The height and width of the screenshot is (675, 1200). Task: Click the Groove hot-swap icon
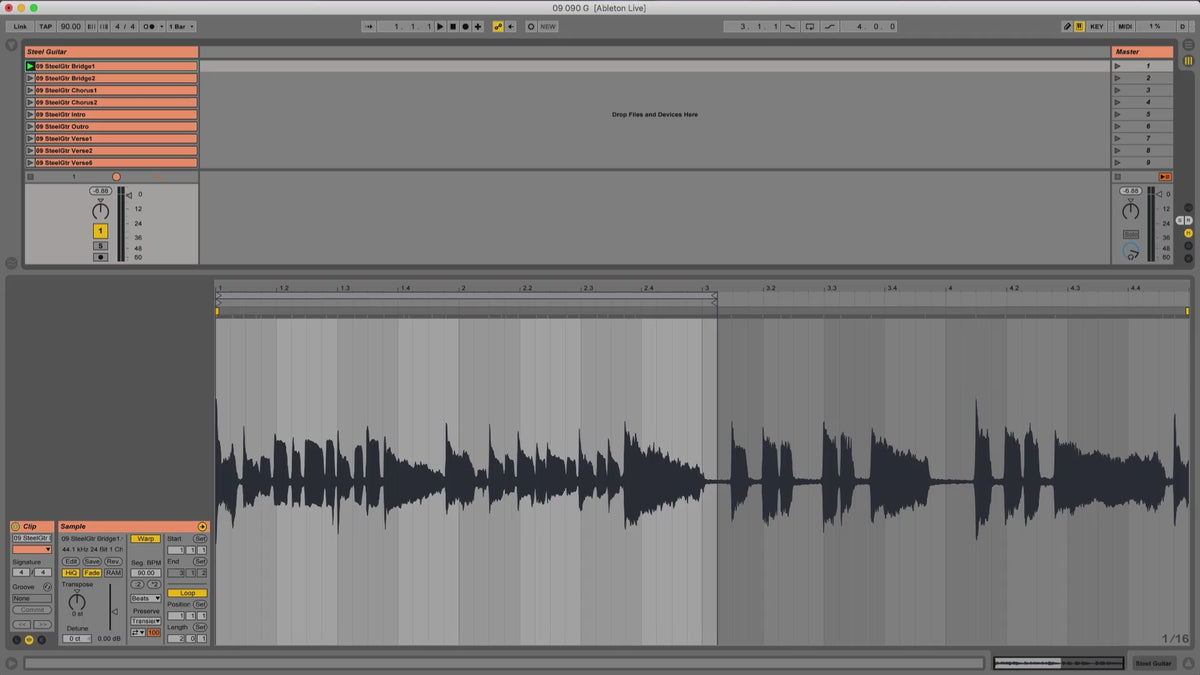tap(47, 587)
